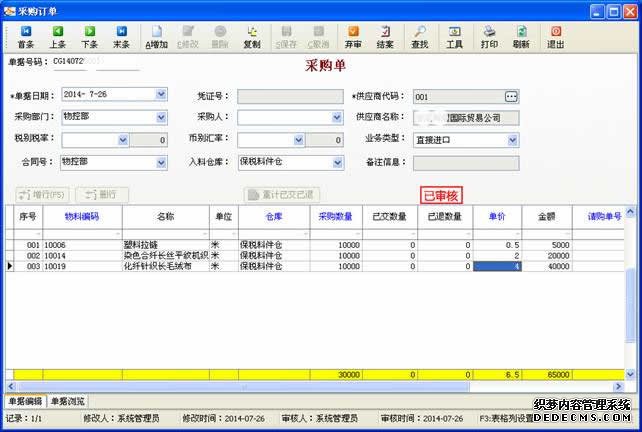
Task: Click the 备注信息 remarks field
Action: pos(466,162)
